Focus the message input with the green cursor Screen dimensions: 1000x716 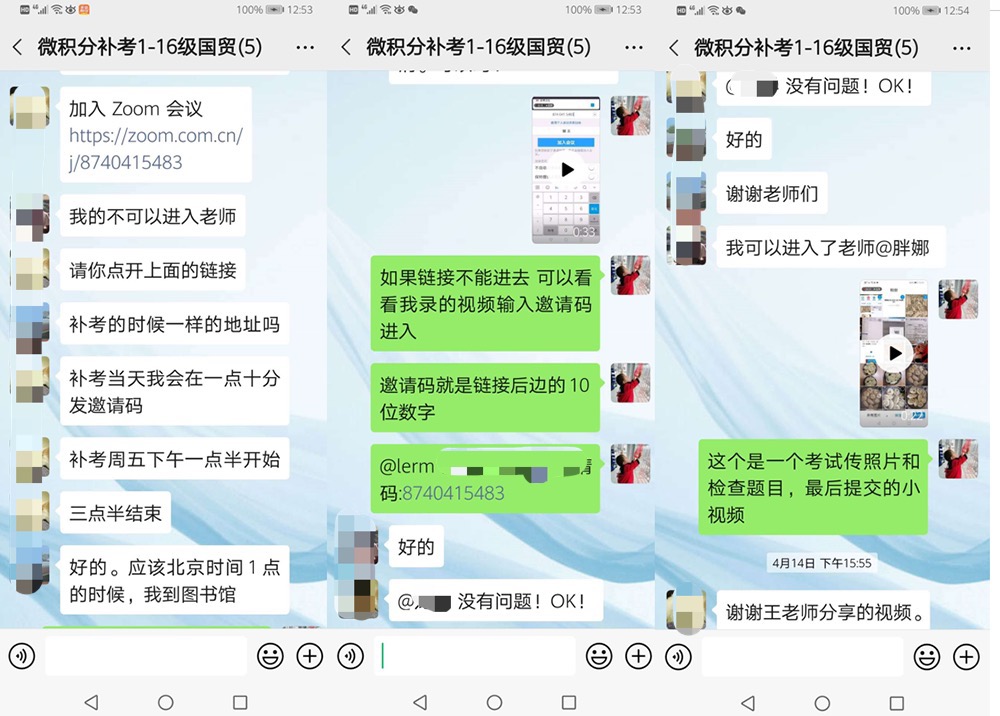pos(474,656)
